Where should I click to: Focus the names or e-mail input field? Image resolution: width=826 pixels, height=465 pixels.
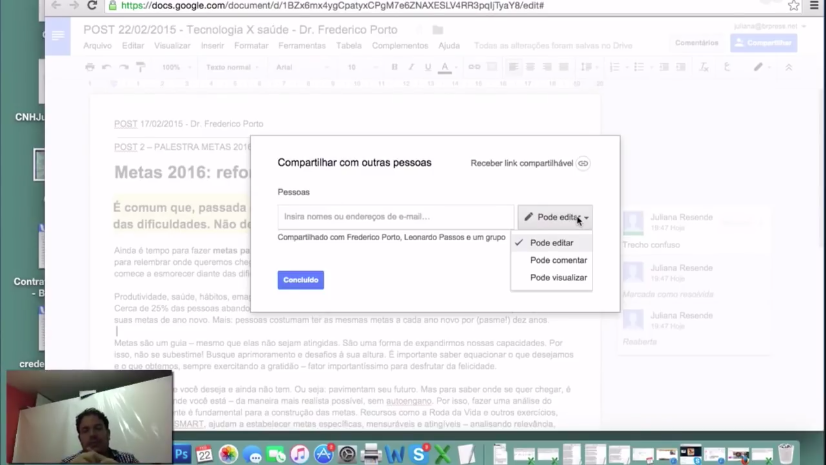click(x=396, y=216)
